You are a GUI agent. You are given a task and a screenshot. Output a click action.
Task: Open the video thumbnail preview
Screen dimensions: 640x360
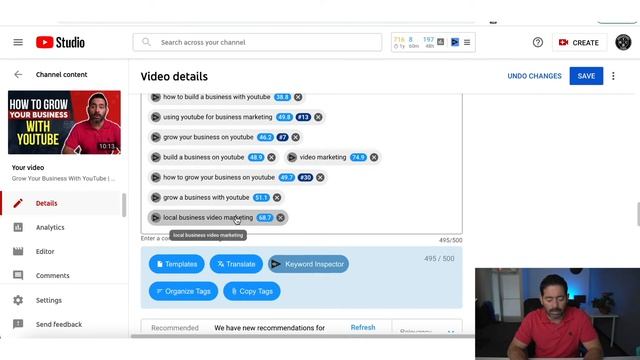[64, 122]
